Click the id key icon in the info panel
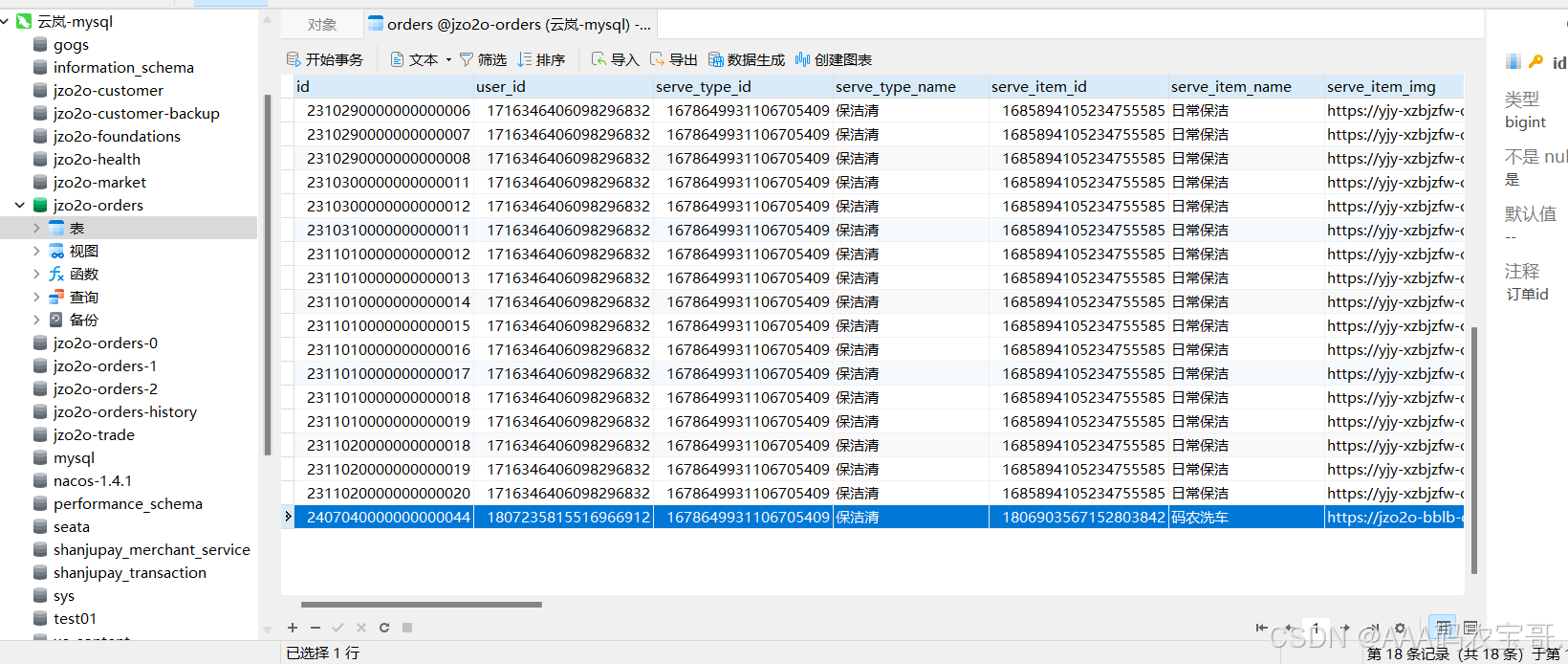 pyautogui.click(x=1535, y=62)
